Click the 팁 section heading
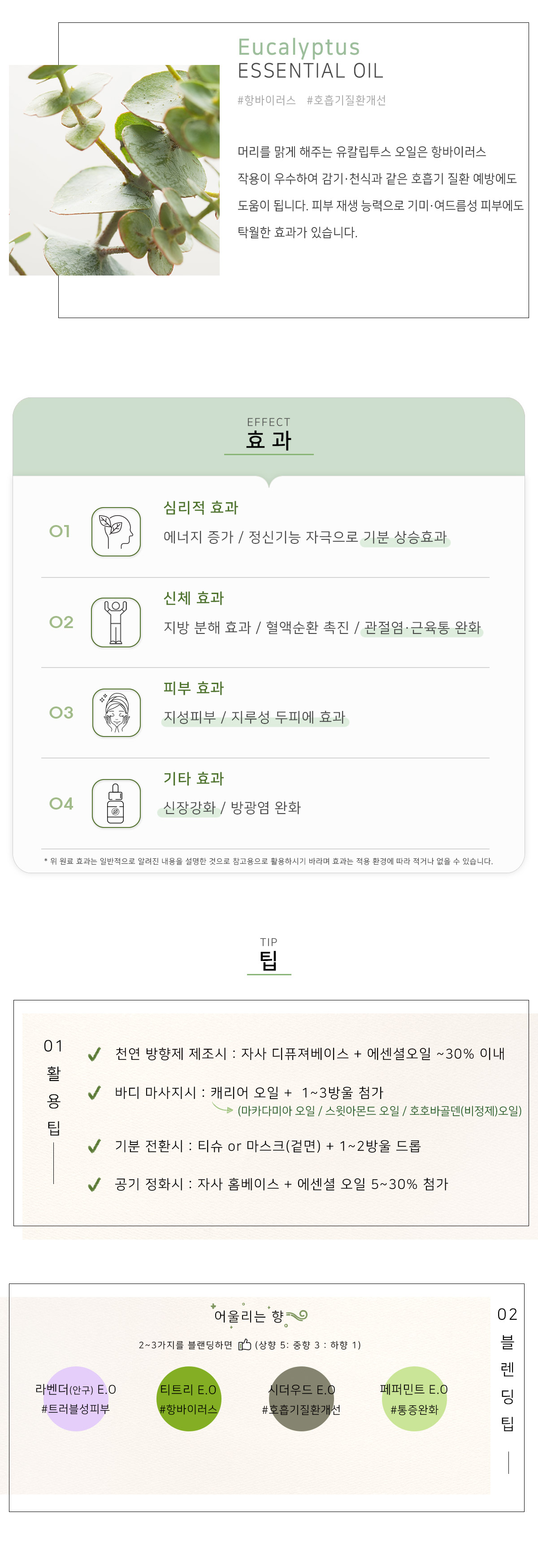The image size is (538, 1568). pyautogui.click(x=269, y=961)
